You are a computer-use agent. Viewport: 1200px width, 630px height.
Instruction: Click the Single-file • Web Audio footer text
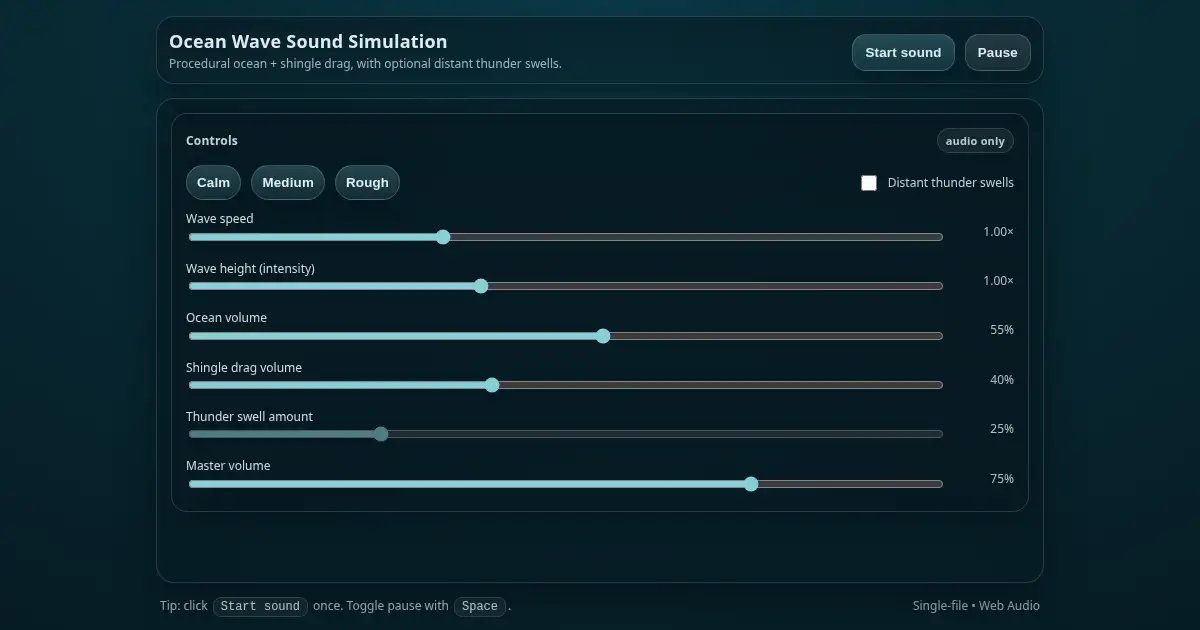[x=976, y=606]
